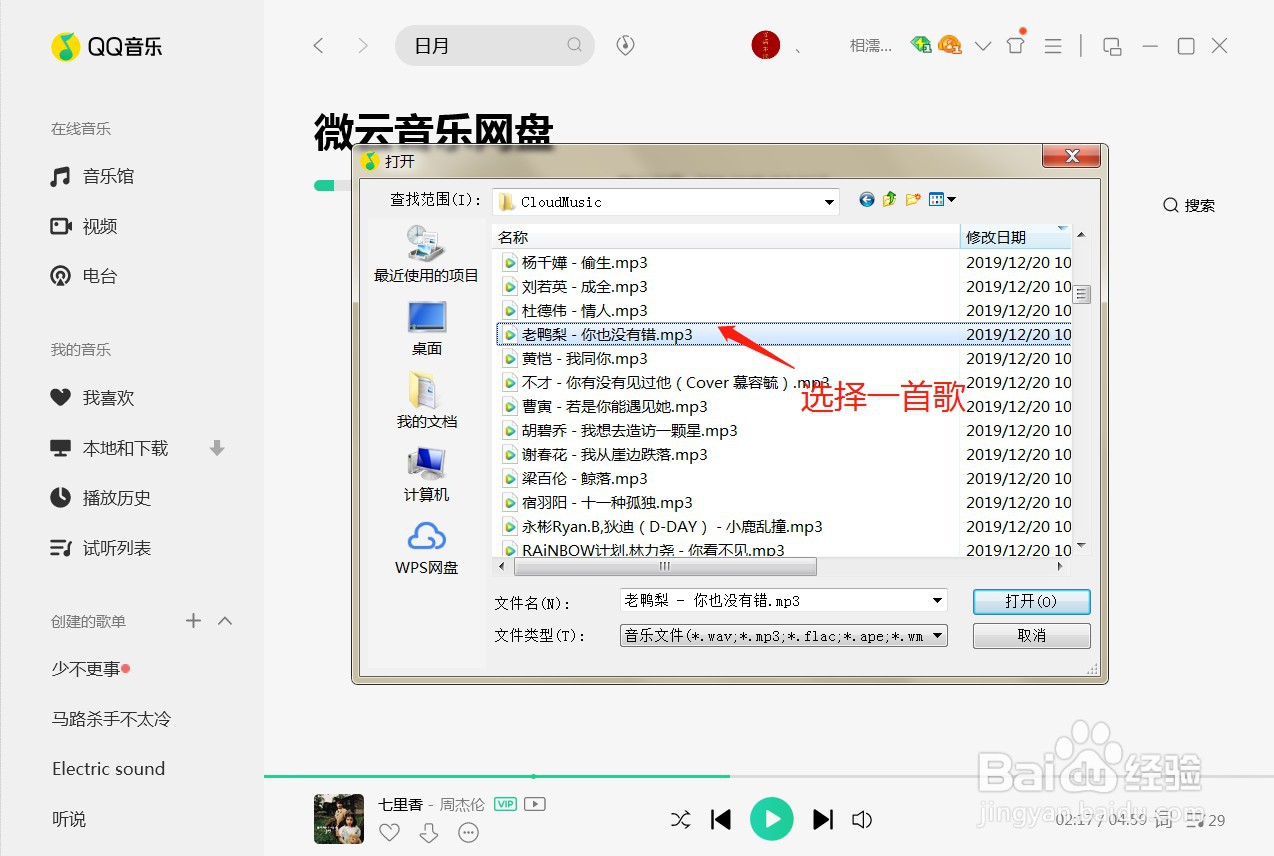1274x856 pixels.
Task: Open 桌面 in the places bar
Action: (x=427, y=328)
